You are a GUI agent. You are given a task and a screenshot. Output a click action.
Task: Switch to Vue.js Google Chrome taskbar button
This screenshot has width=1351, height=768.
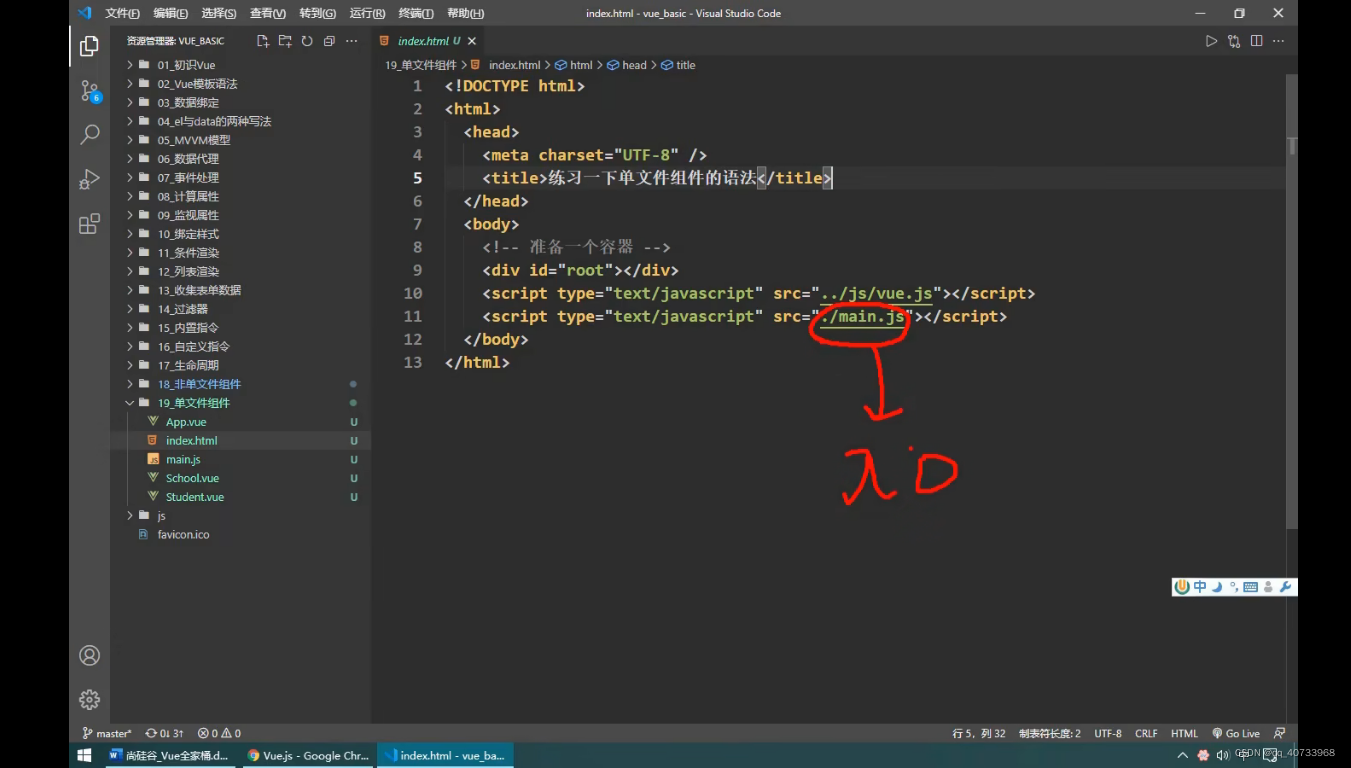pyautogui.click(x=308, y=755)
